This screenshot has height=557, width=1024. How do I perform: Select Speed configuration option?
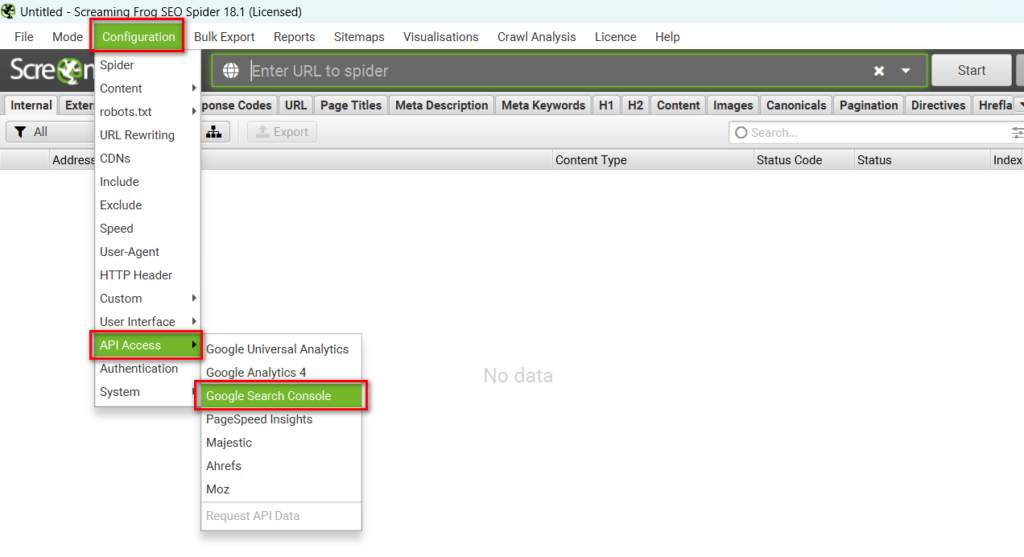148,229
